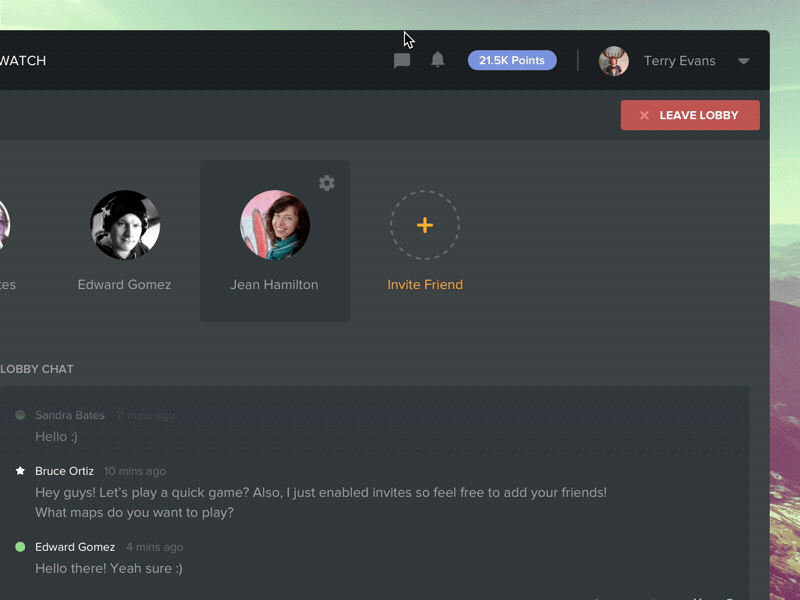Click the Terry Evans username

pos(679,61)
